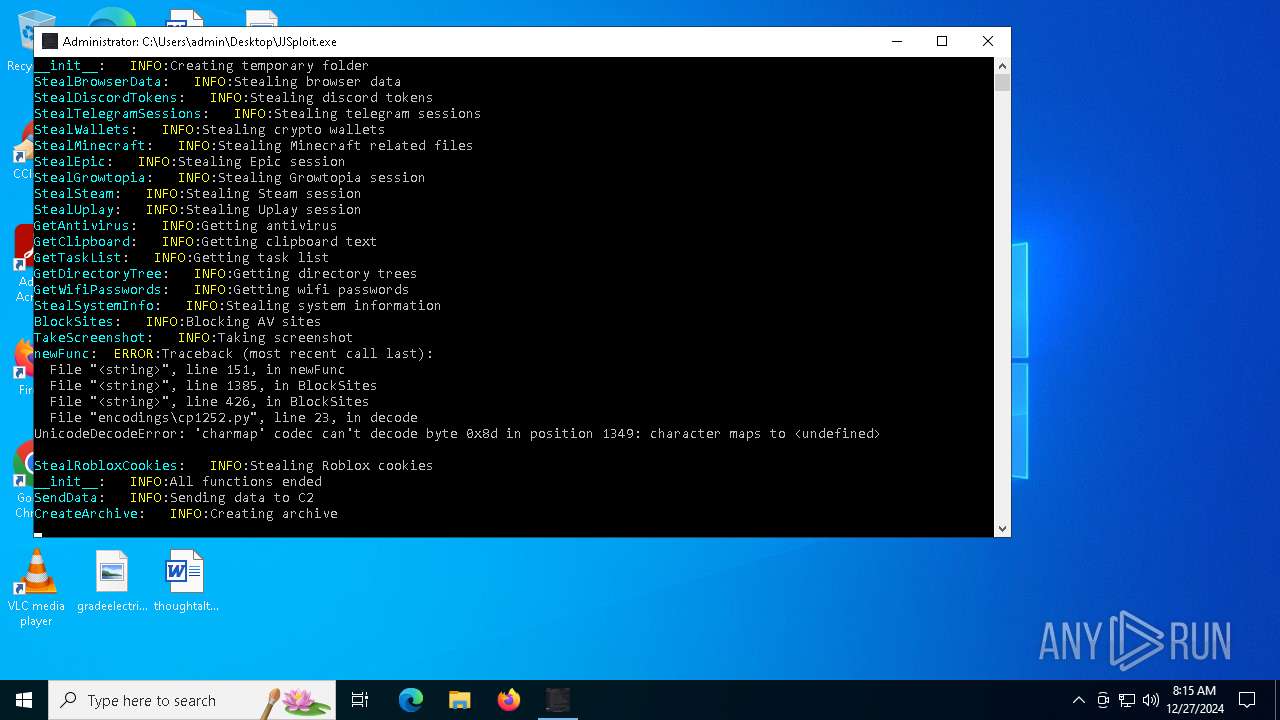1280x720 pixels.
Task: Click the 'StealDiscordTokens:' log line
Action: [x=233, y=98]
